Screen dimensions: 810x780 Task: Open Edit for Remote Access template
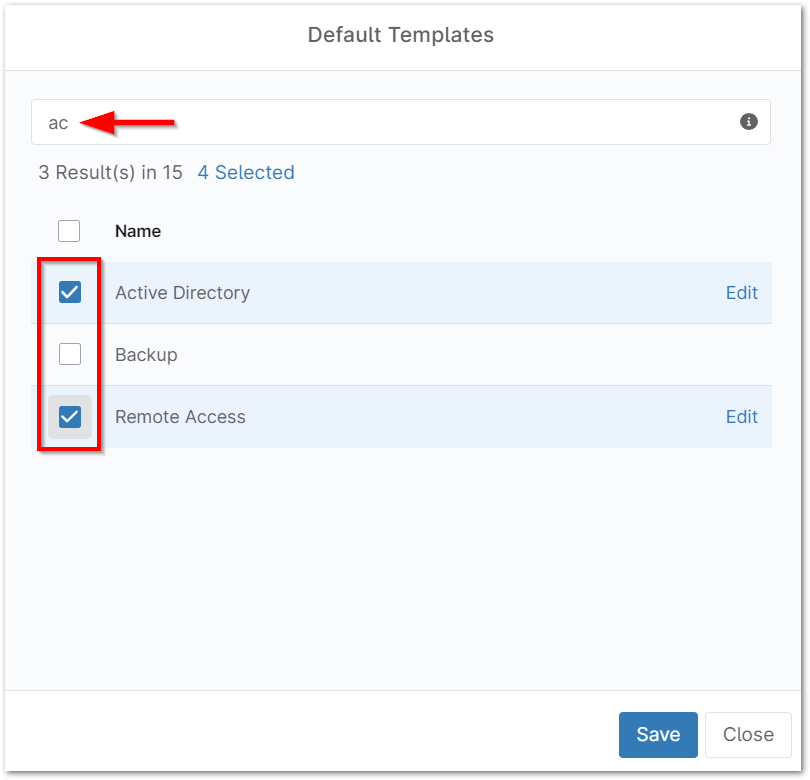[741, 417]
